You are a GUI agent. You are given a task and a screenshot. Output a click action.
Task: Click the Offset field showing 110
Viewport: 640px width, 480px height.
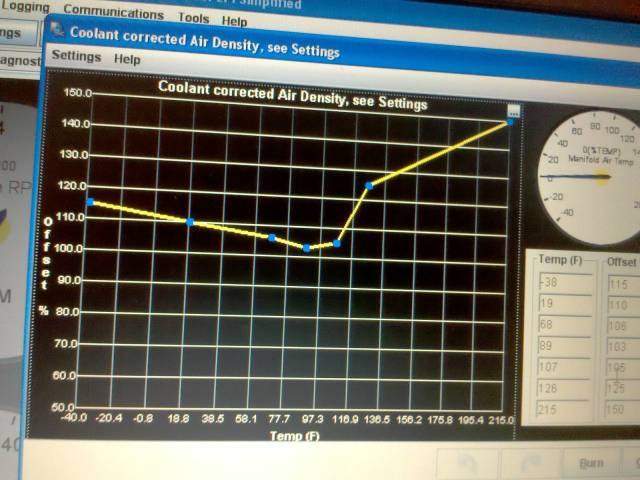pyautogui.click(x=623, y=306)
